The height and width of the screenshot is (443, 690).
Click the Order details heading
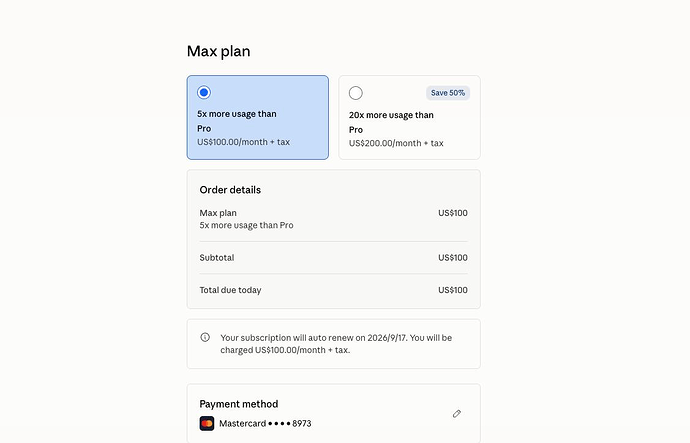coord(230,190)
